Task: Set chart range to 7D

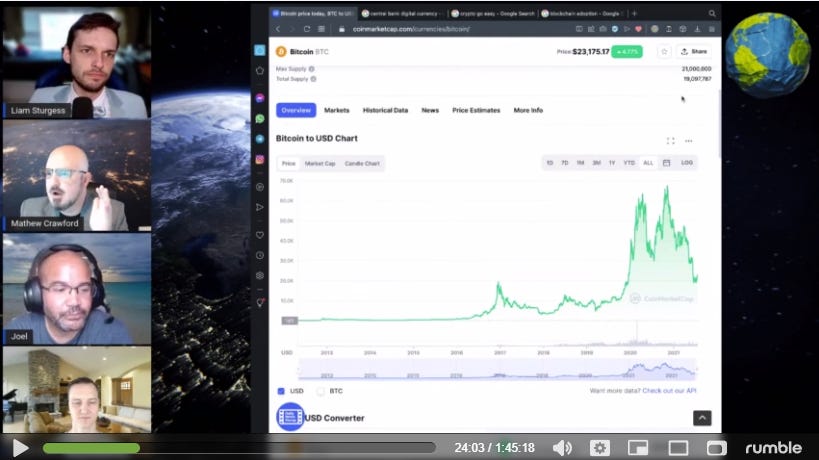Action: coord(565,163)
